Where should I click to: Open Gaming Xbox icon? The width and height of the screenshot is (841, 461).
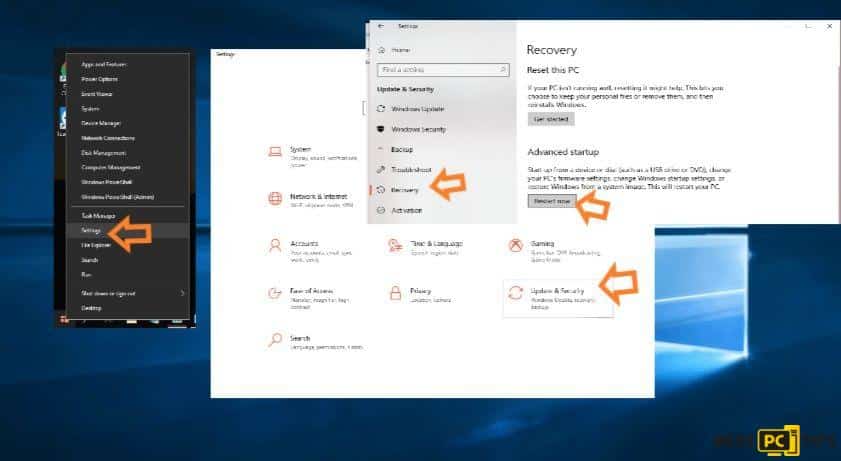coord(515,246)
